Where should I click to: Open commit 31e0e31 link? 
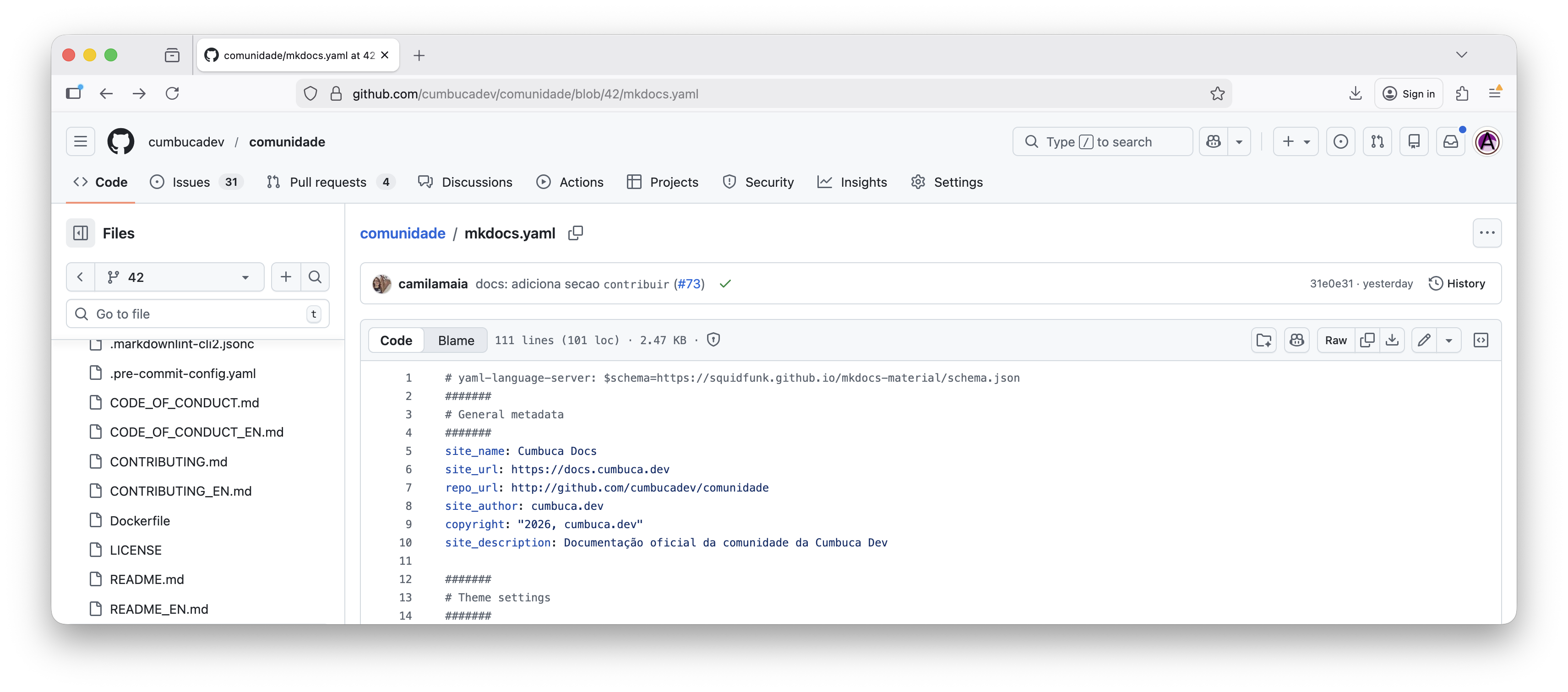(x=1331, y=283)
